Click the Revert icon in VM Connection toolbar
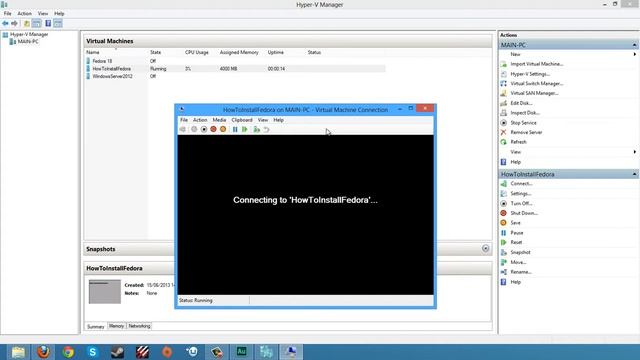The image size is (640, 360). [x=266, y=129]
